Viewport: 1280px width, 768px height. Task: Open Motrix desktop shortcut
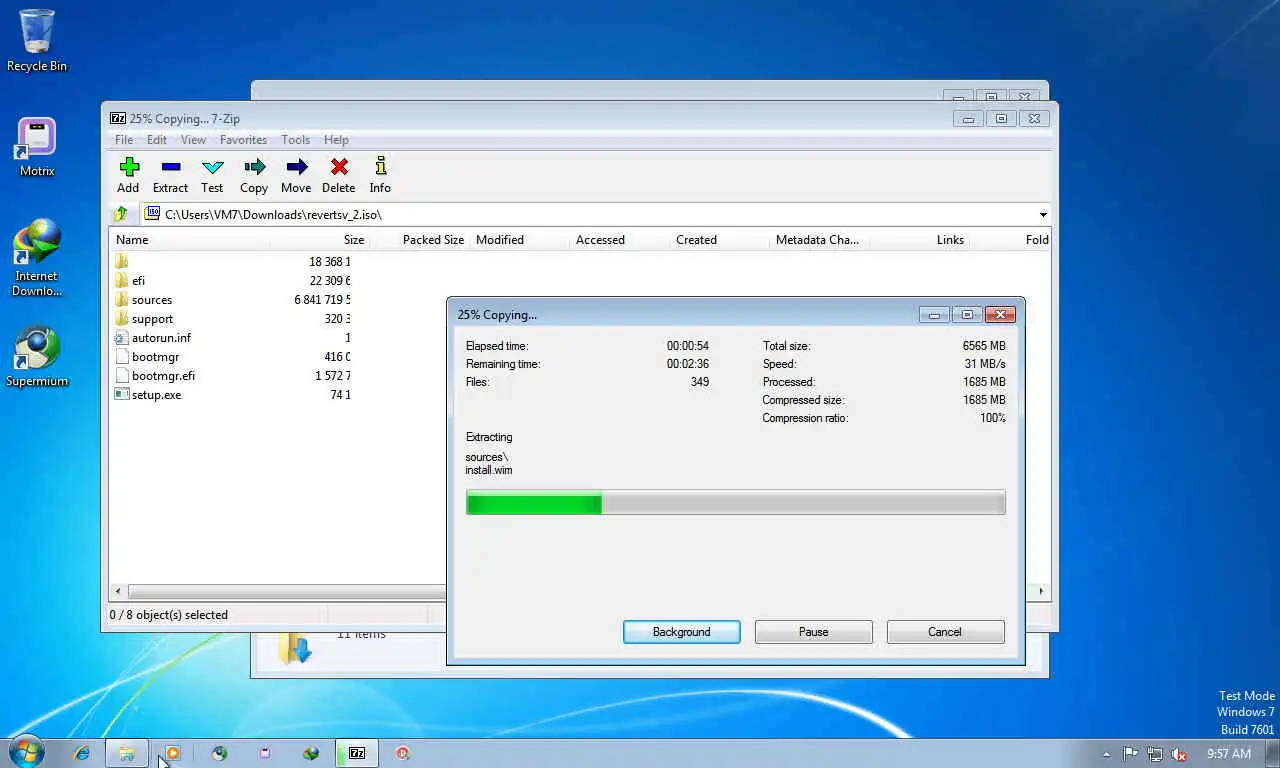point(37,147)
